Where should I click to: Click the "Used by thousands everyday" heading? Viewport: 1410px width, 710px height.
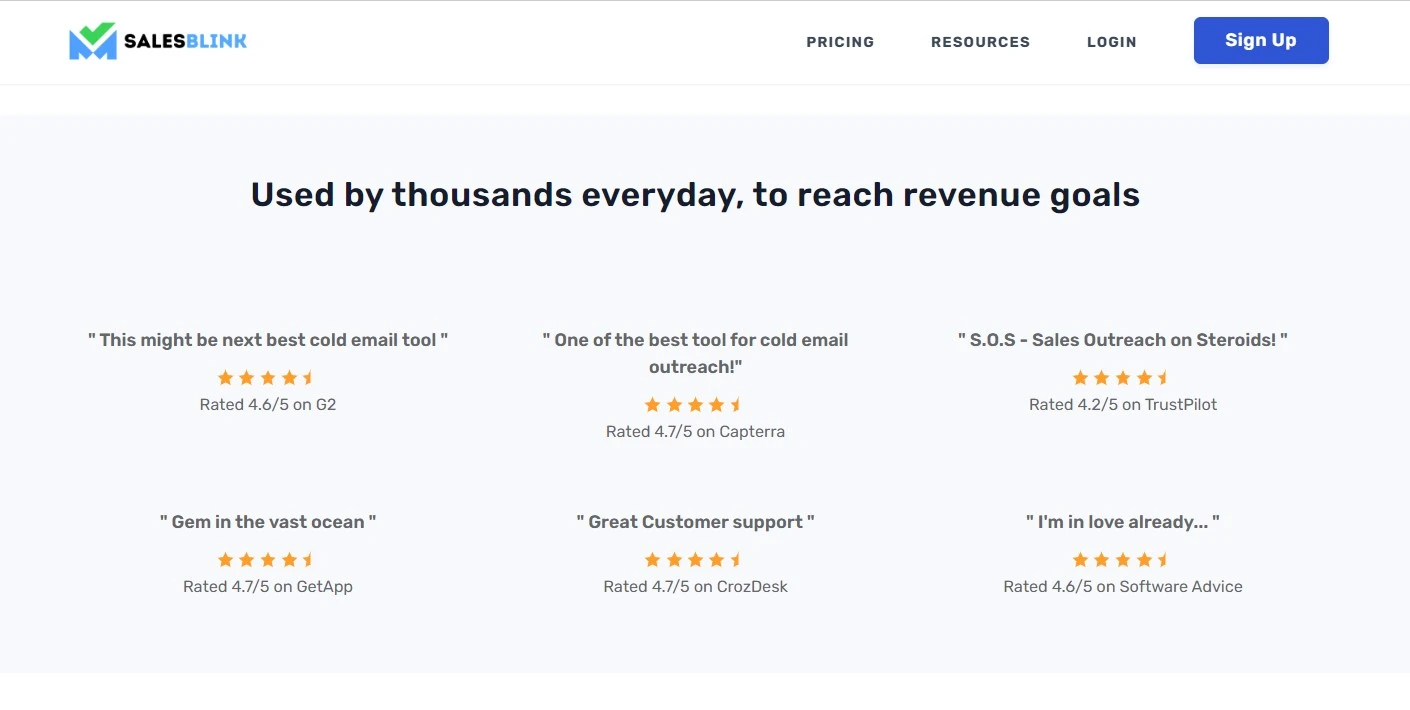[x=695, y=194]
